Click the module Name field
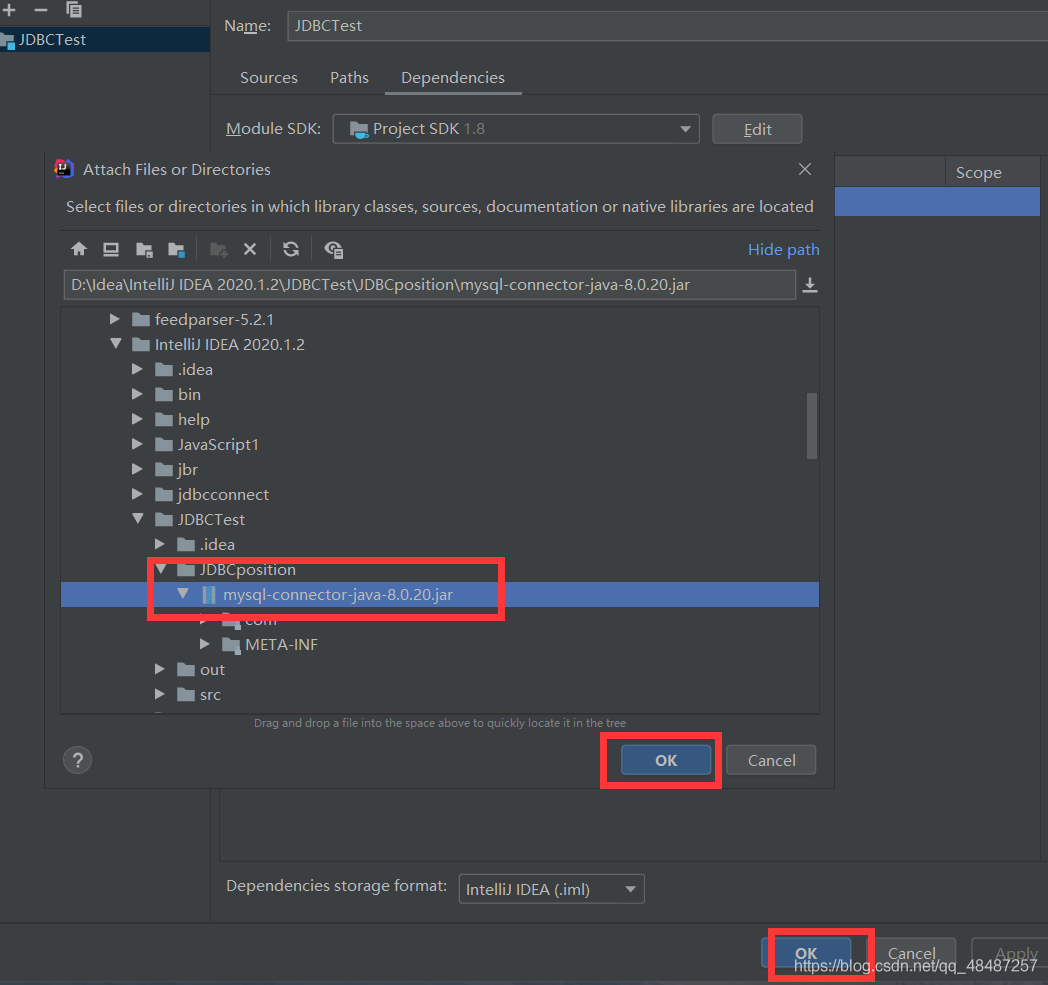The height and width of the screenshot is (985, 1048). 667,26
